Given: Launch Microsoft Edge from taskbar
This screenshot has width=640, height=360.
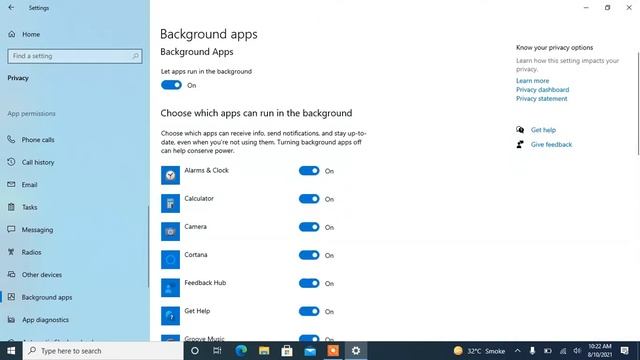Looking at the screenshot, I should pos(241,351).
